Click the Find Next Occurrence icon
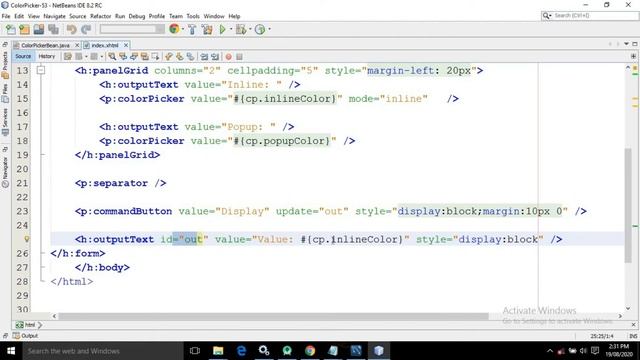Screen dimensions: 640x360 tap(134, 57)
